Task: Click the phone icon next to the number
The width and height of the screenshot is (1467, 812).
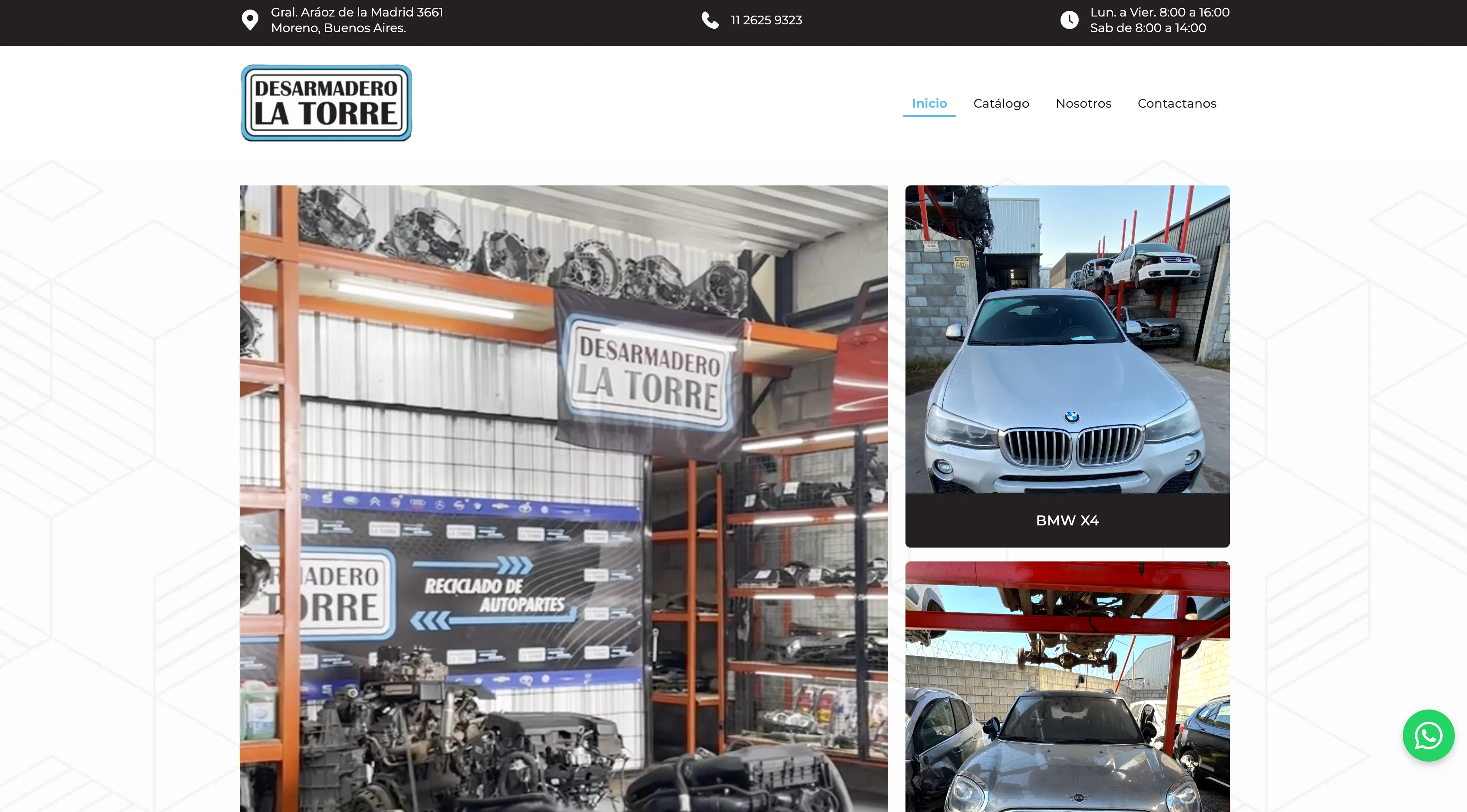Action: click(x=710, y=20)
